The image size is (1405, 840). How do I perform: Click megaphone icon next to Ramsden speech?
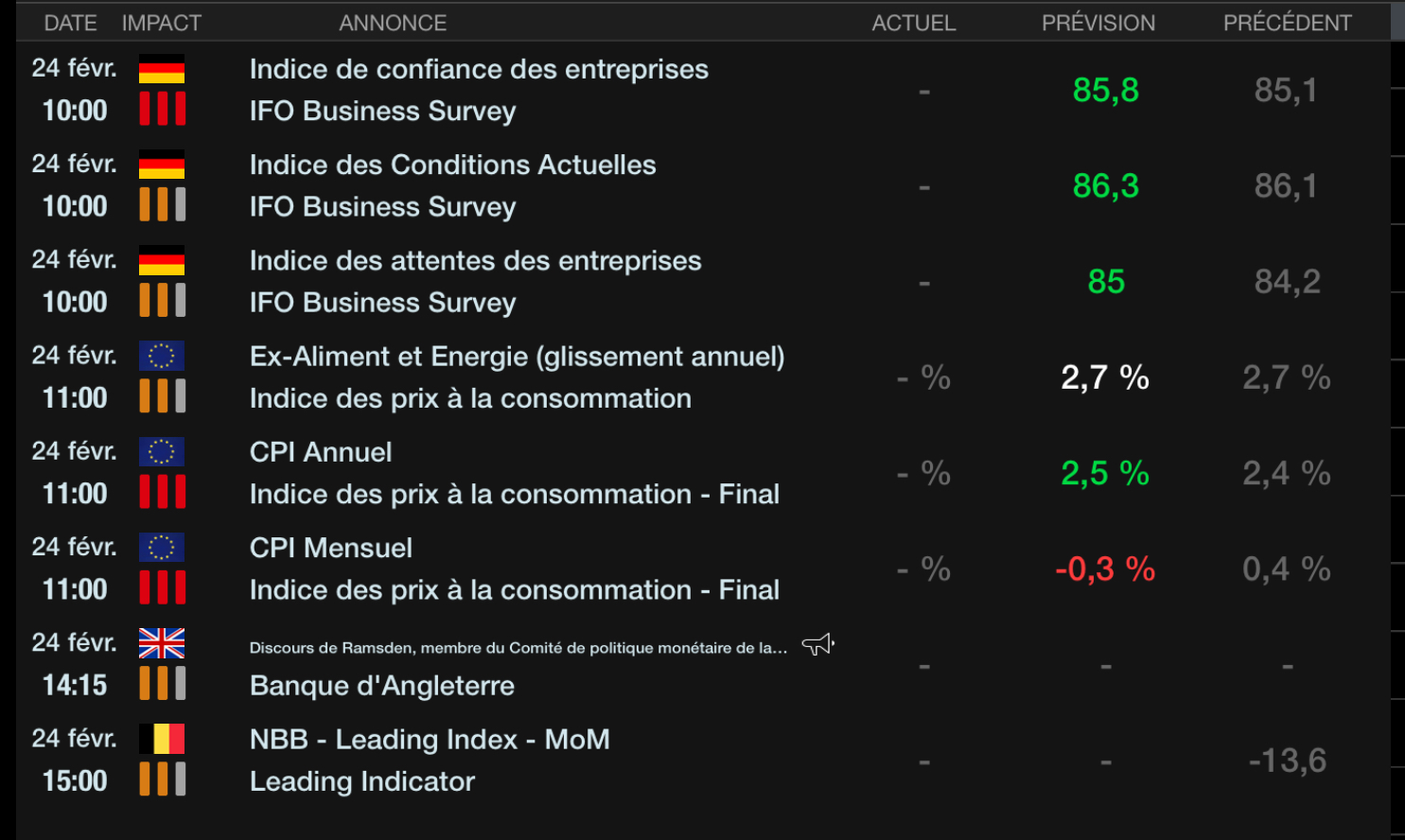pos(817,645)
